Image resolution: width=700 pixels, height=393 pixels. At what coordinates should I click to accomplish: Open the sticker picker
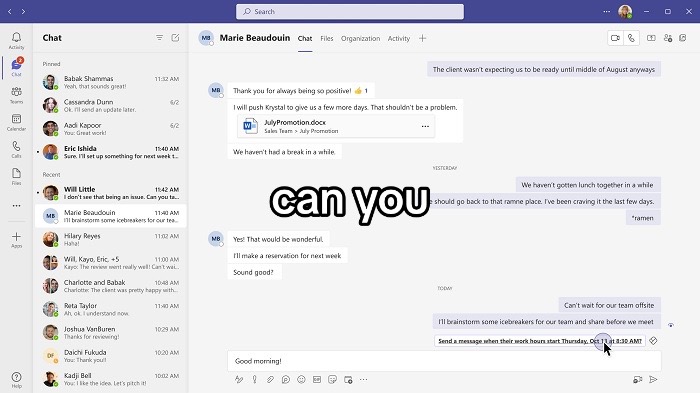[x=333, y=380]
